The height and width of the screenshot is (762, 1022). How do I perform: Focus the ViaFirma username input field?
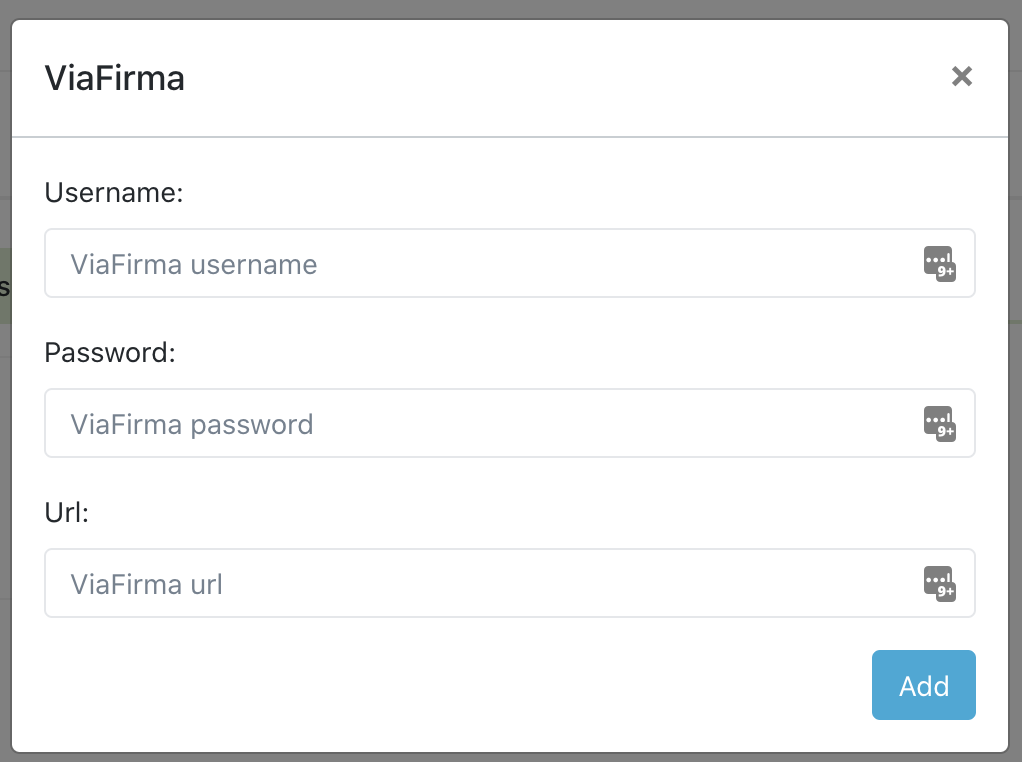coord(480,264)
